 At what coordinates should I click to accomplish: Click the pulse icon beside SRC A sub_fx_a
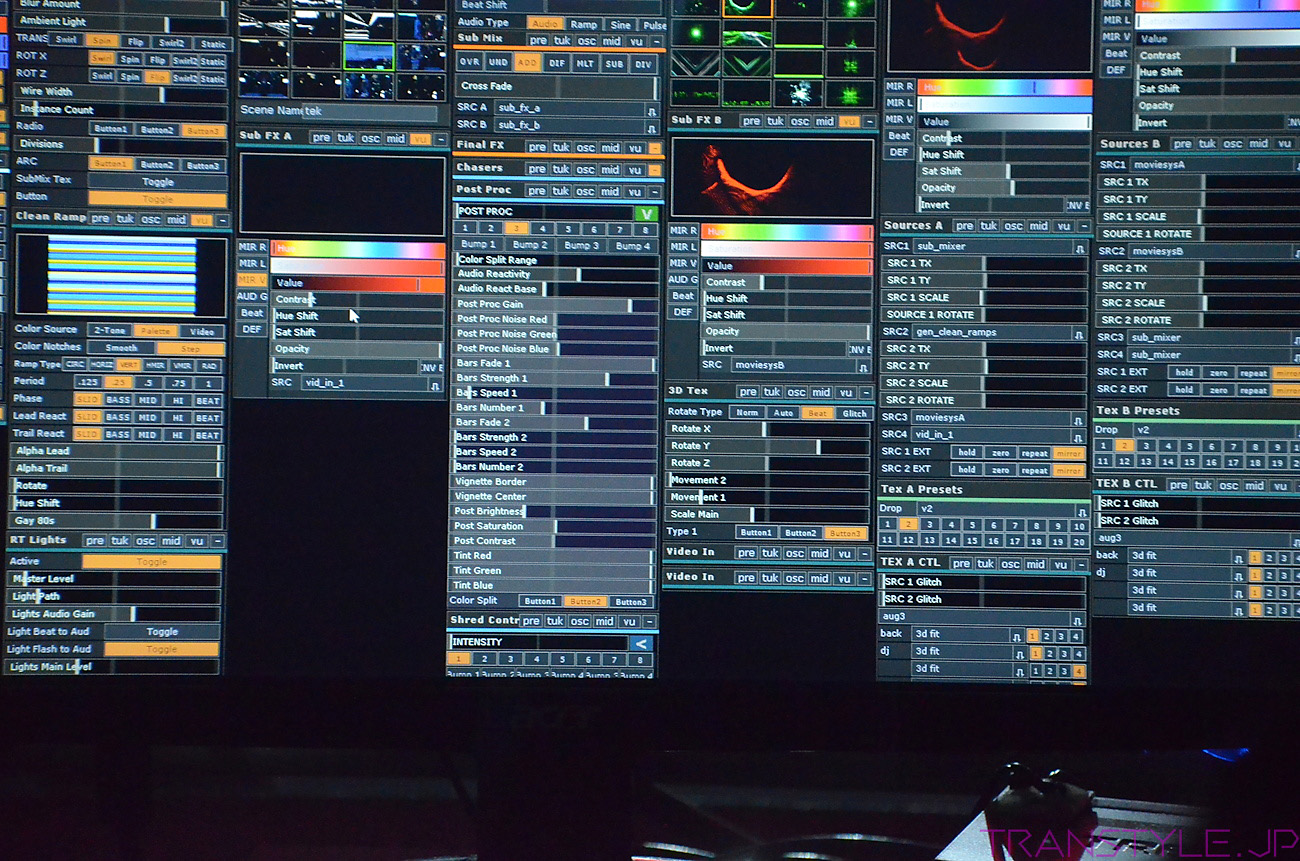(x=651, y=108)
